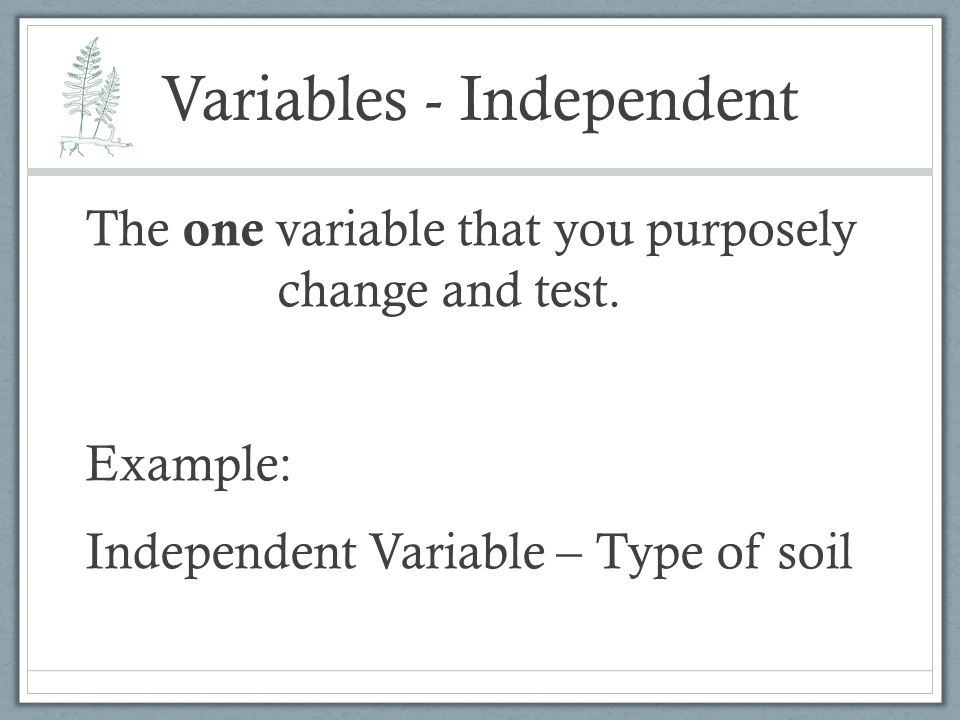Click the empty footer bar at slide bottom
960x720 pixels.
pos(480,682)
